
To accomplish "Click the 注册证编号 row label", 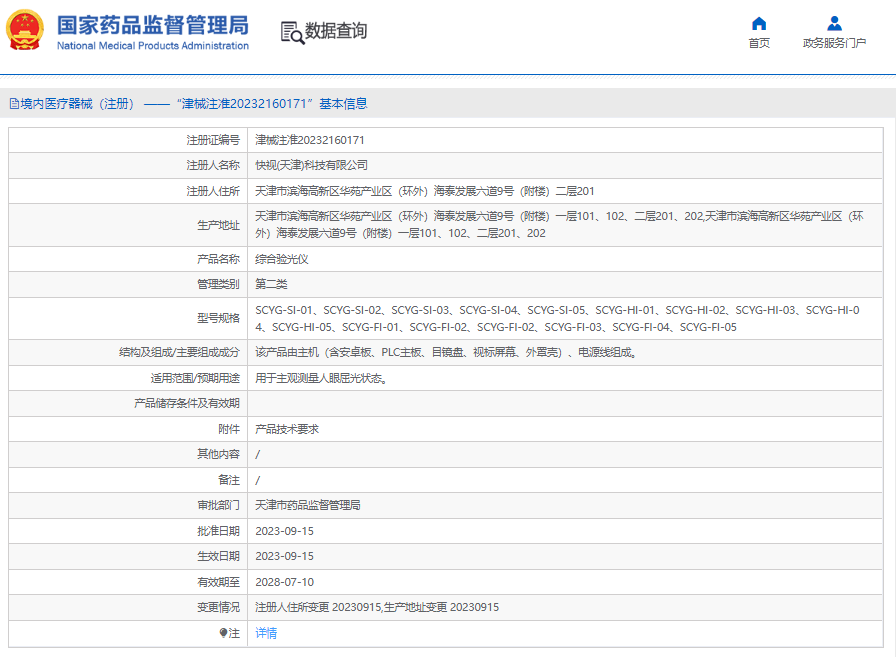I will (213, 140).
